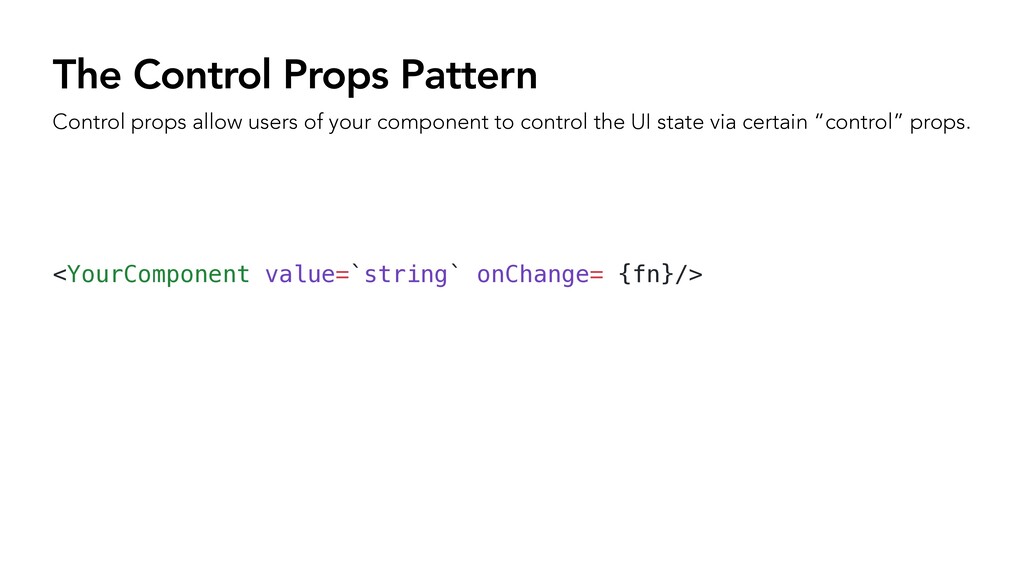Click the 'string' literal in the code
The height and width of the screenshot is (576, 1024).
tap(406, 274)
